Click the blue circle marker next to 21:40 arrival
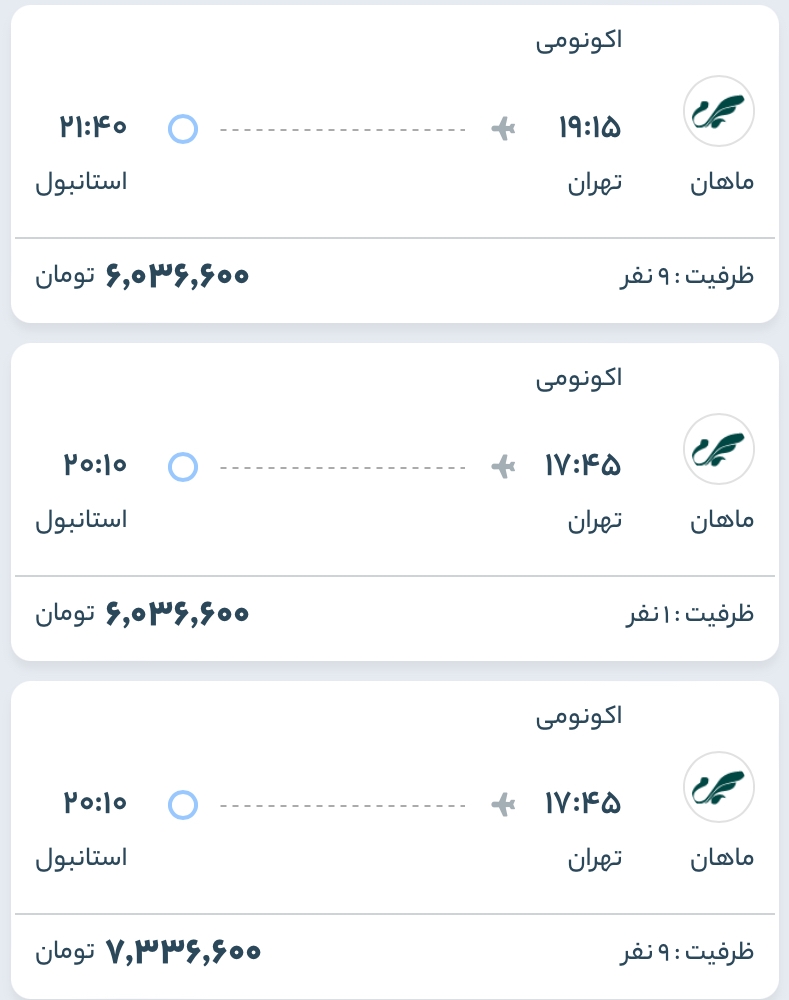 click(x=183, y=128)
